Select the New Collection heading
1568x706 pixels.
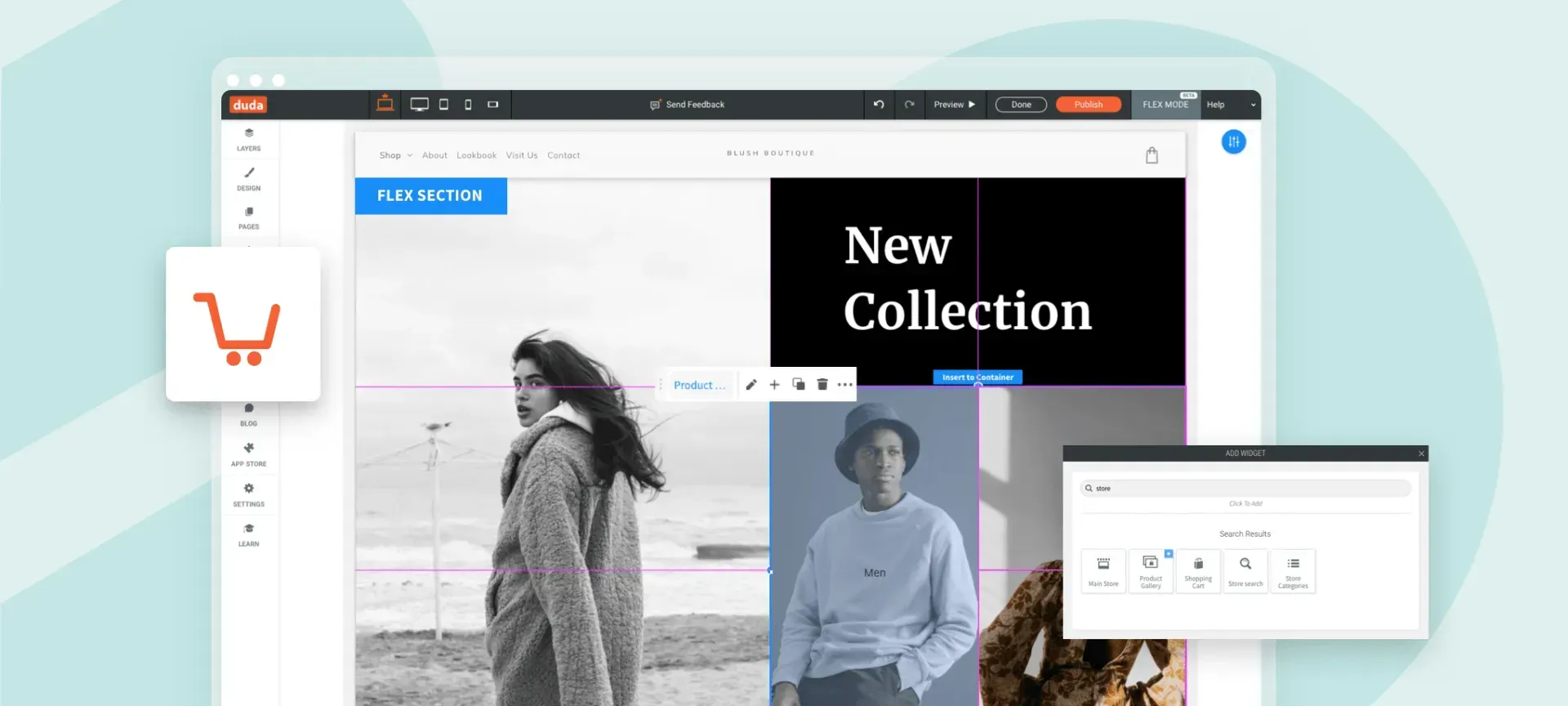(x=968, y=278)
